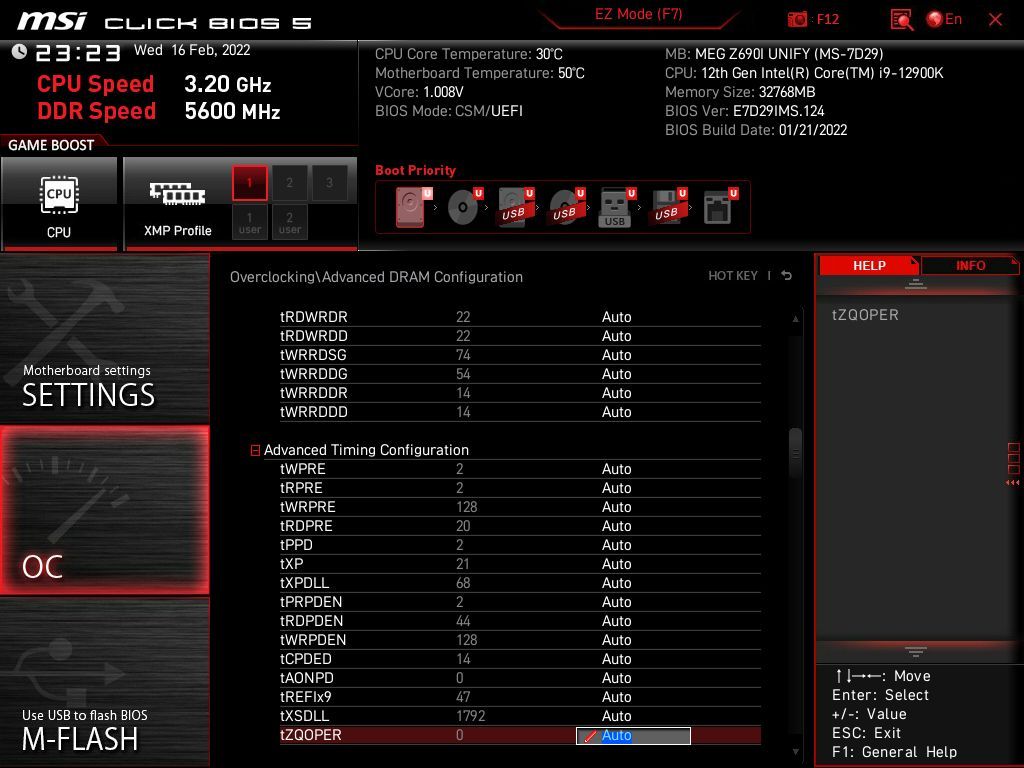Viewport: 1024px width, 768px height.
Task: Click bottom grip handle of help panel
Action: click(x=916, y=652)
